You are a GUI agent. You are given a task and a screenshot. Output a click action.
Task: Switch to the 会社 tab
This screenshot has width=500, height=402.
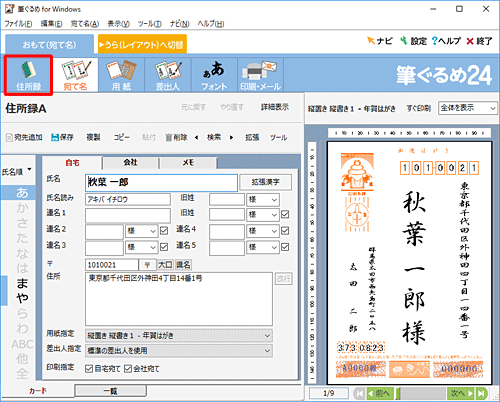(130, 162)
